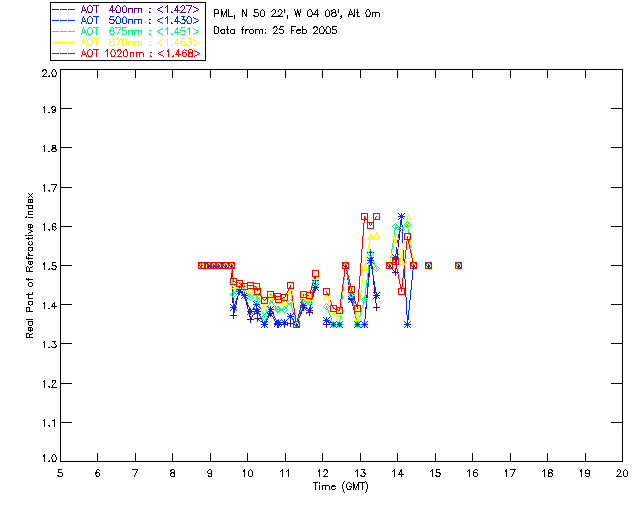
Task: Click the yellow 870nm triangle near time 13.4
Action: [376, 236]
